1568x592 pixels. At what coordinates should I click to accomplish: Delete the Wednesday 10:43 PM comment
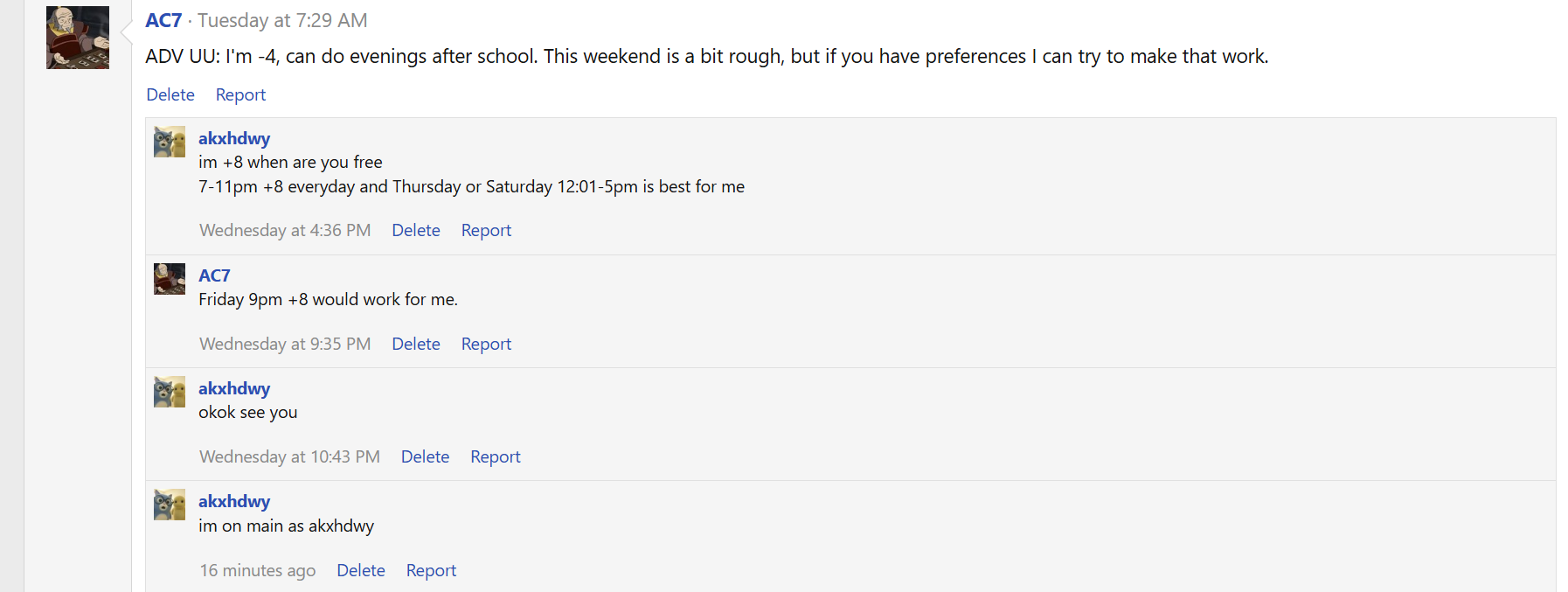(425, 456)
